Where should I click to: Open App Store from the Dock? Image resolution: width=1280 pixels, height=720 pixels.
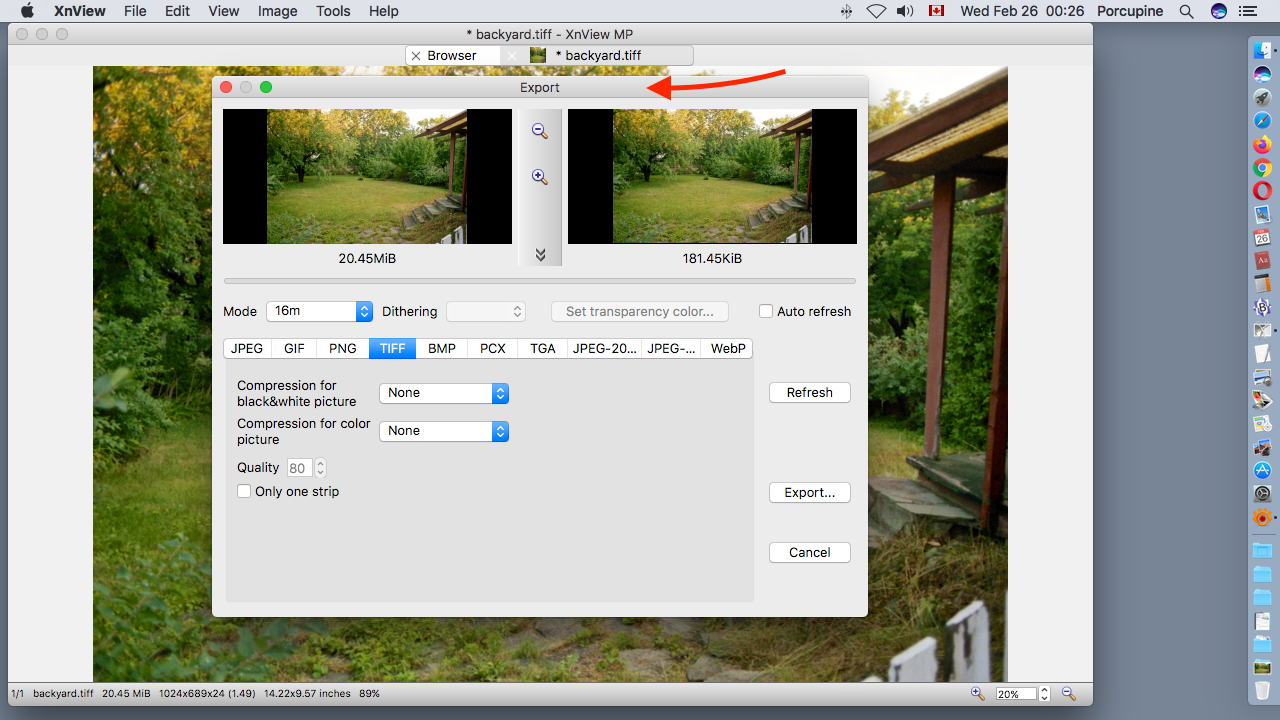(x=1262, y=470)
